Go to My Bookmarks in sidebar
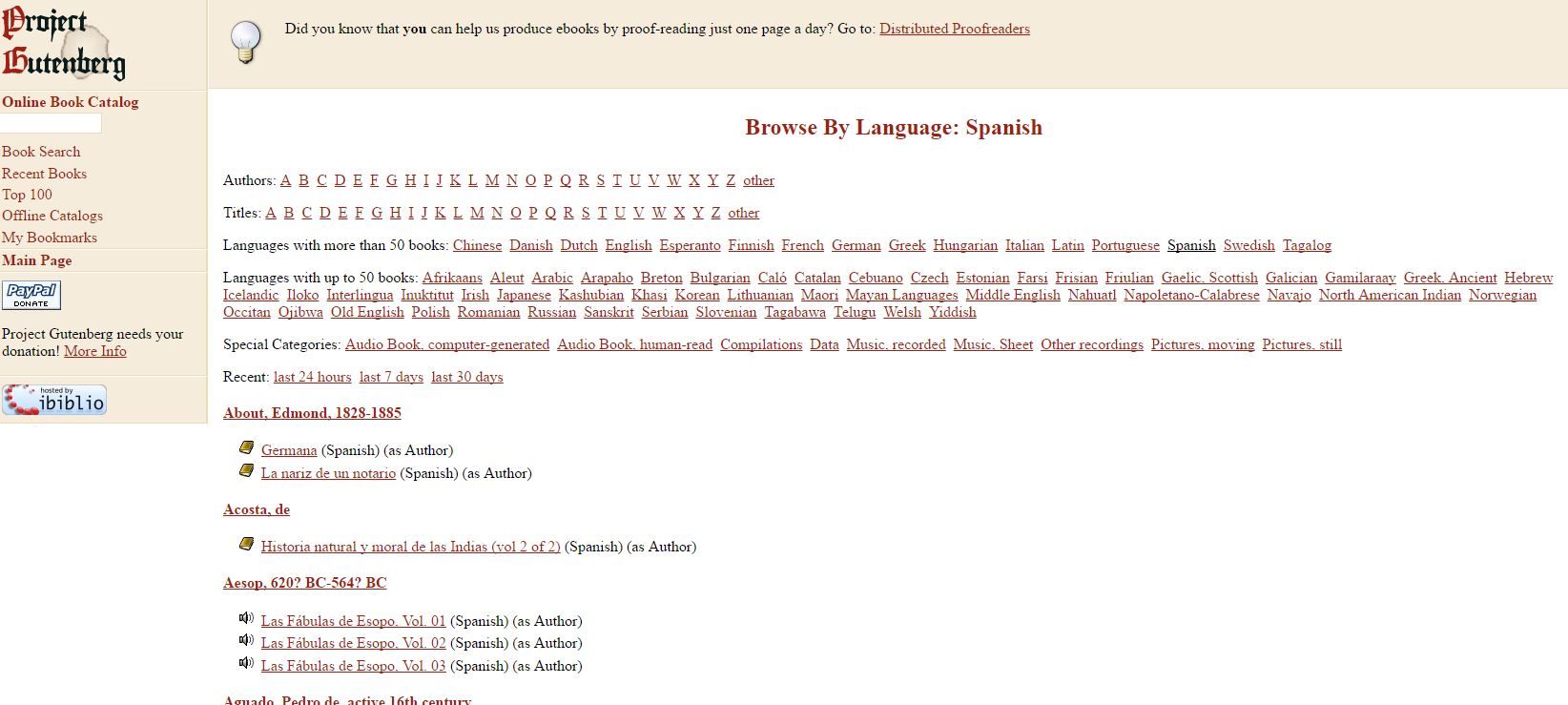Image resolution: width=1568 pixels, height=705 pixels. [x=50, y=238]
